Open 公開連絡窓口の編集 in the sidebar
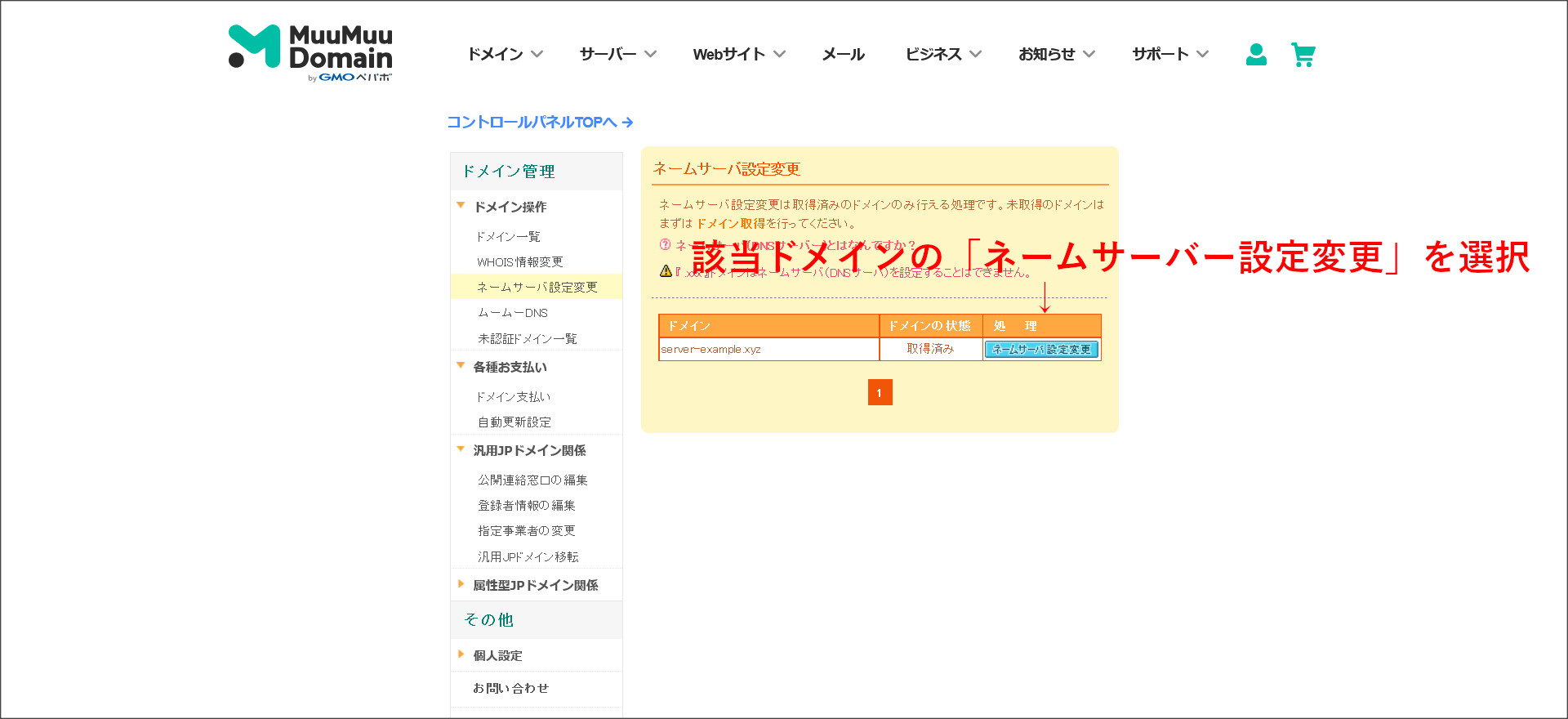The height and width of the screenshot is (719, 1568). 532,480
